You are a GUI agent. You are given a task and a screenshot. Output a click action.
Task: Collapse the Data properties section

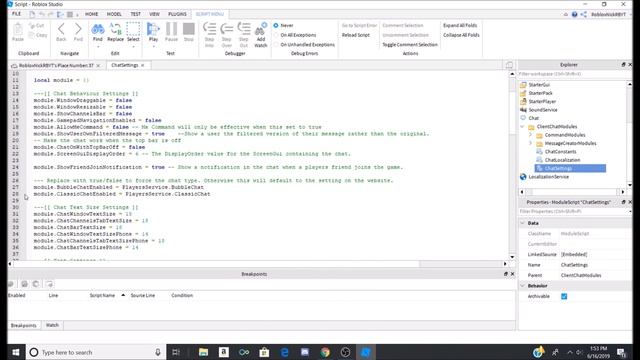[522, 223]
